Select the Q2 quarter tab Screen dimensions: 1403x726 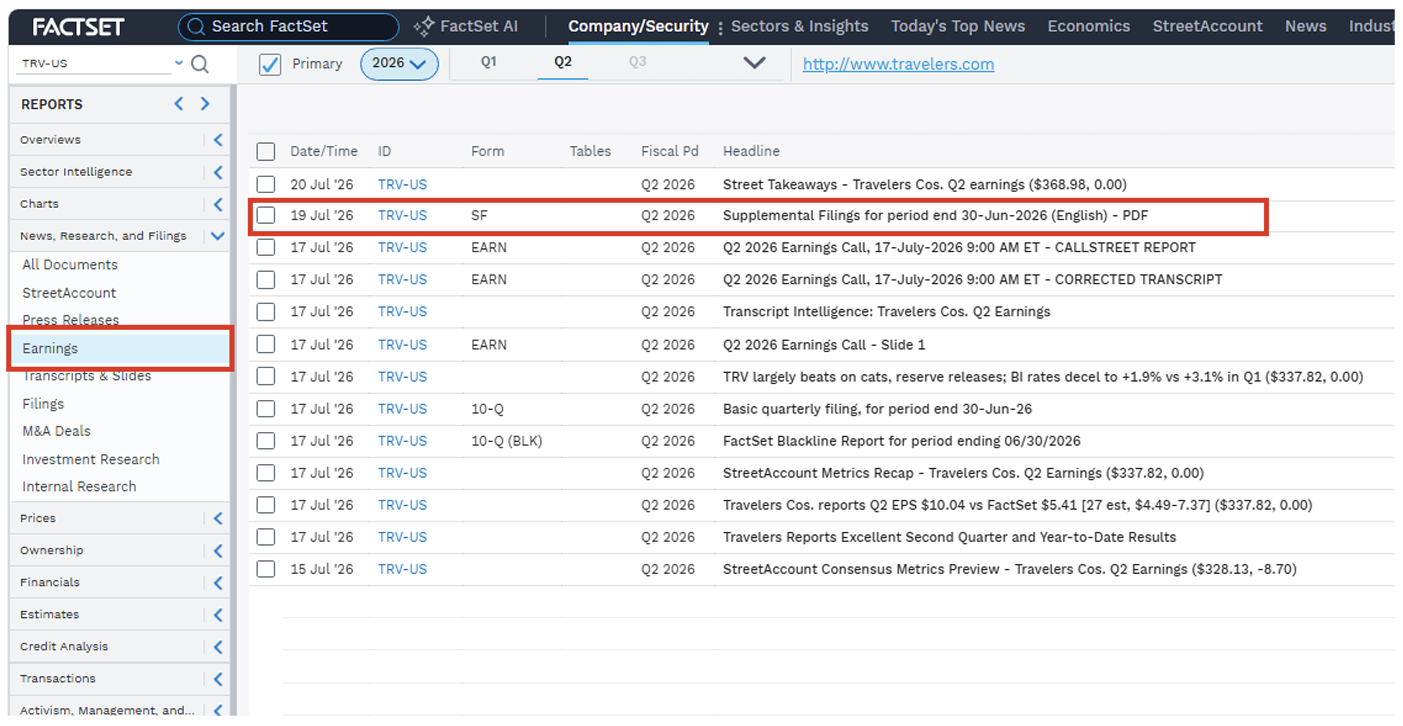click(563, 62)
